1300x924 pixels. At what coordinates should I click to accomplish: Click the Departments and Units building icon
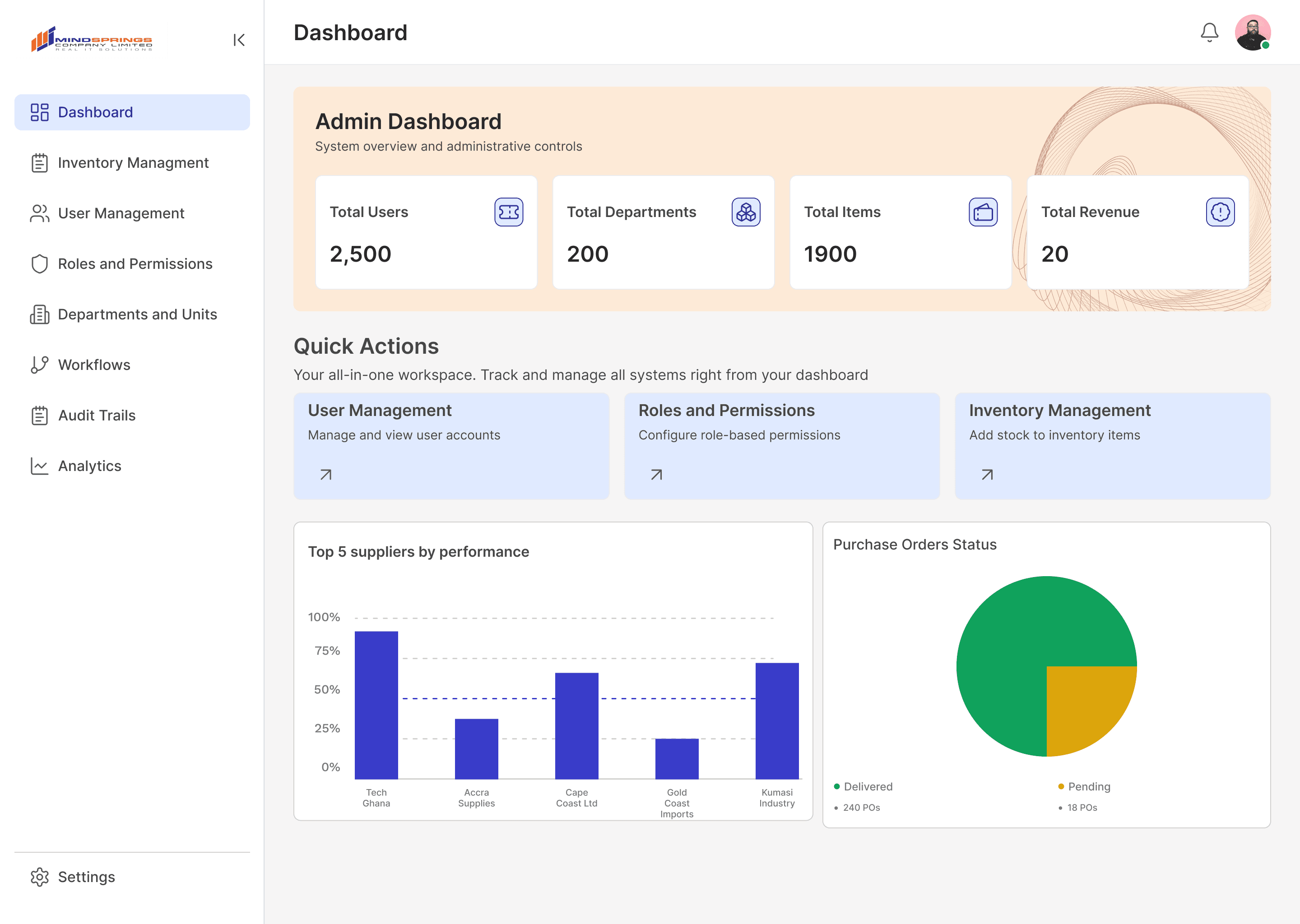click(x=39, y=314)
